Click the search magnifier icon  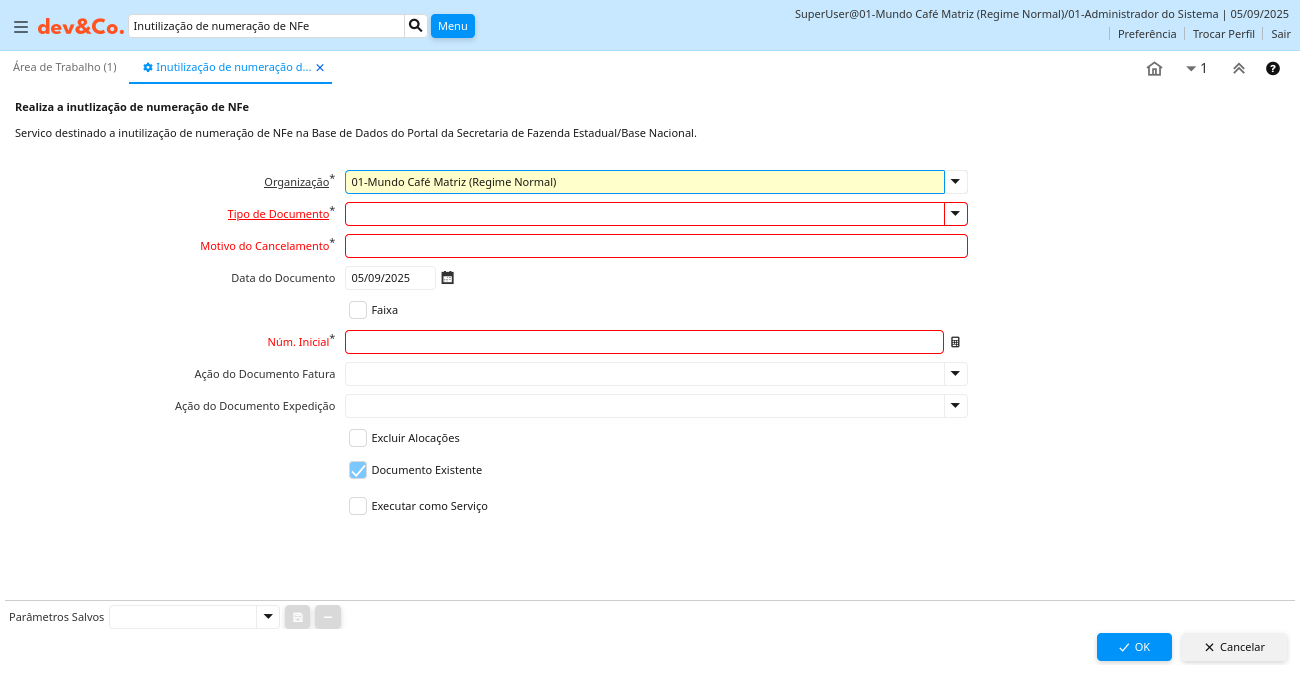pos(415,26)
